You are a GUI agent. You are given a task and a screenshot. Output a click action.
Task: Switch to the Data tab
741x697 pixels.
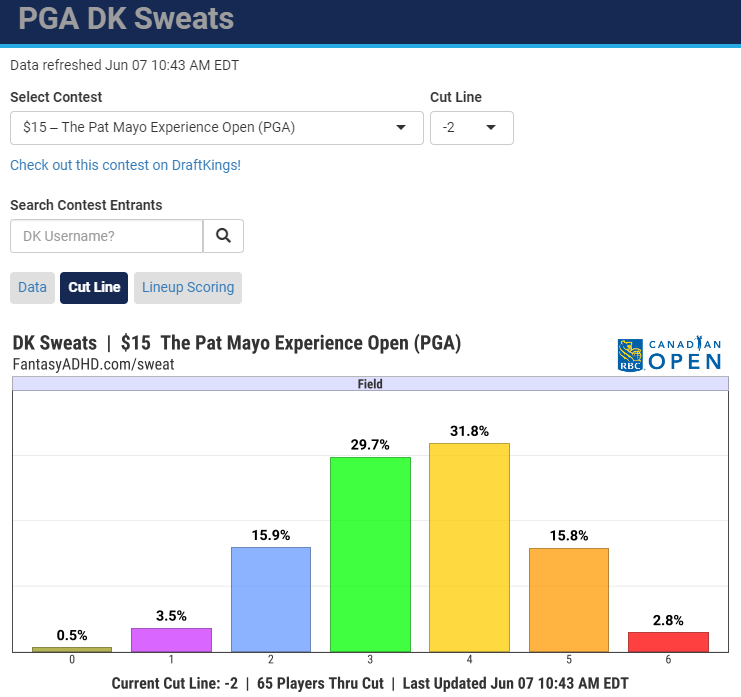point(33,287)
